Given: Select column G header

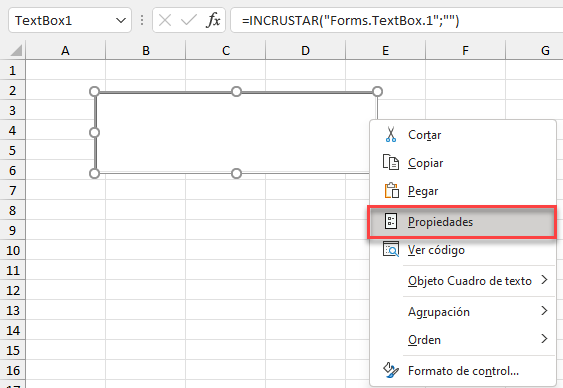Looking at the screenshot, I should (535, 50).
